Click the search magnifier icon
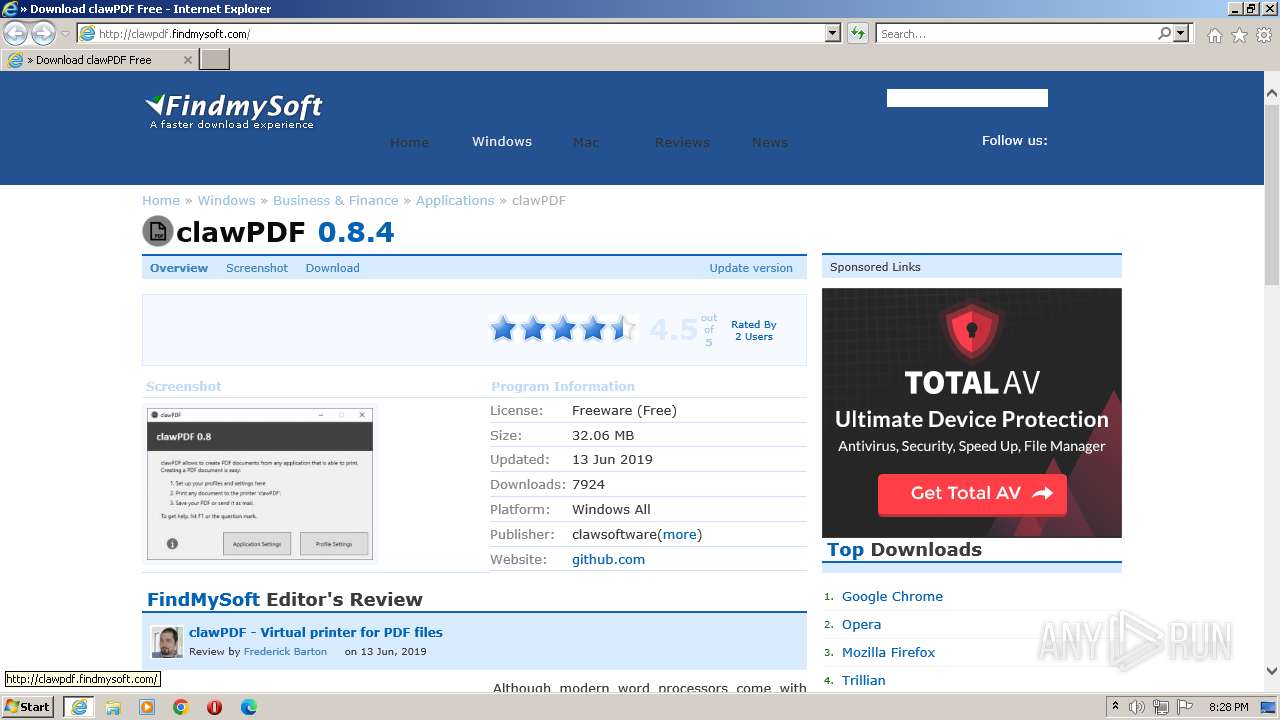This screenshot has height=720, width=1280. [1164, 33]
